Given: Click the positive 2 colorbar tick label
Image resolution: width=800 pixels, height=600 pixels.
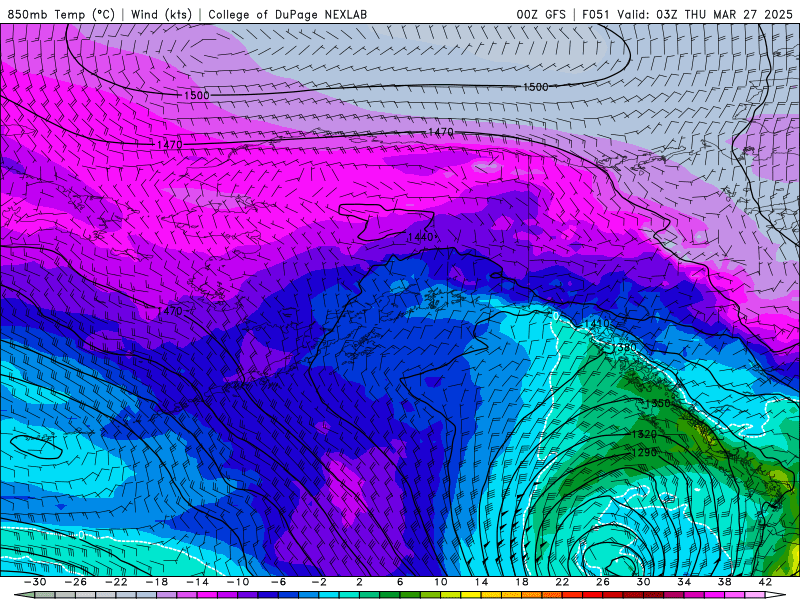Looking at the screenshot, I should (x=359, y=582).
